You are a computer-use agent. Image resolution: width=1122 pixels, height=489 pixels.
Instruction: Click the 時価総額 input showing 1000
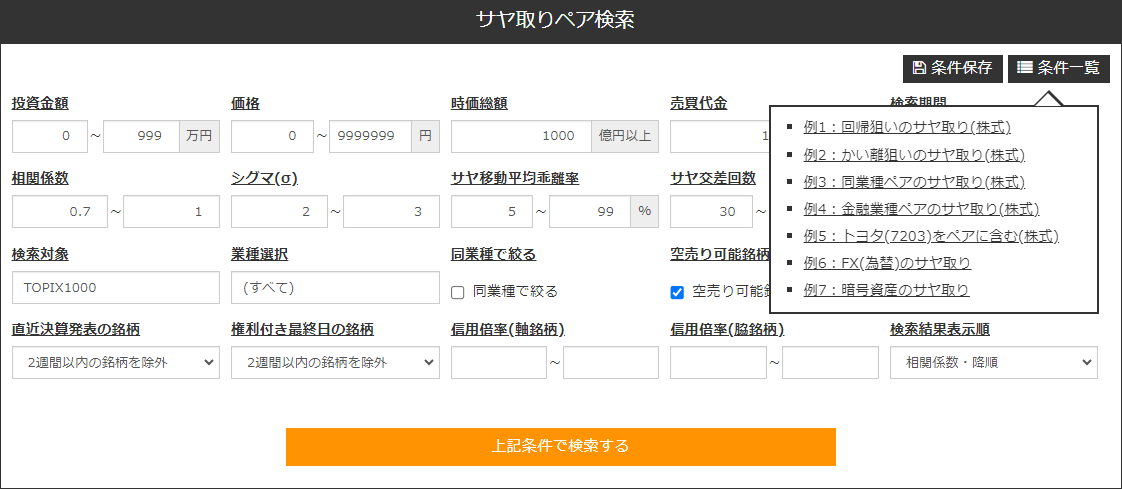[x=521, y=136]
